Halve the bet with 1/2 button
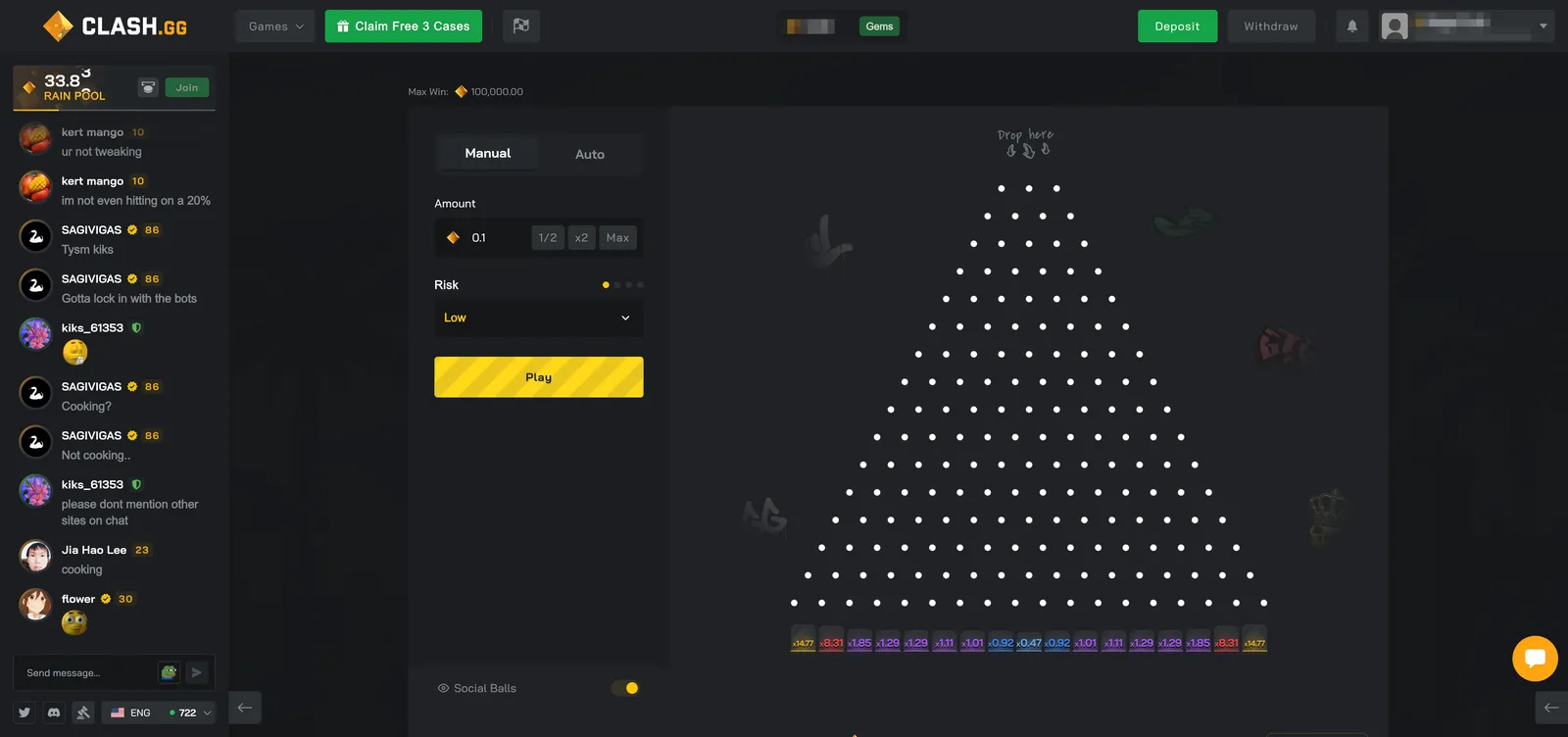1568x737 pixels. (548, 237)
